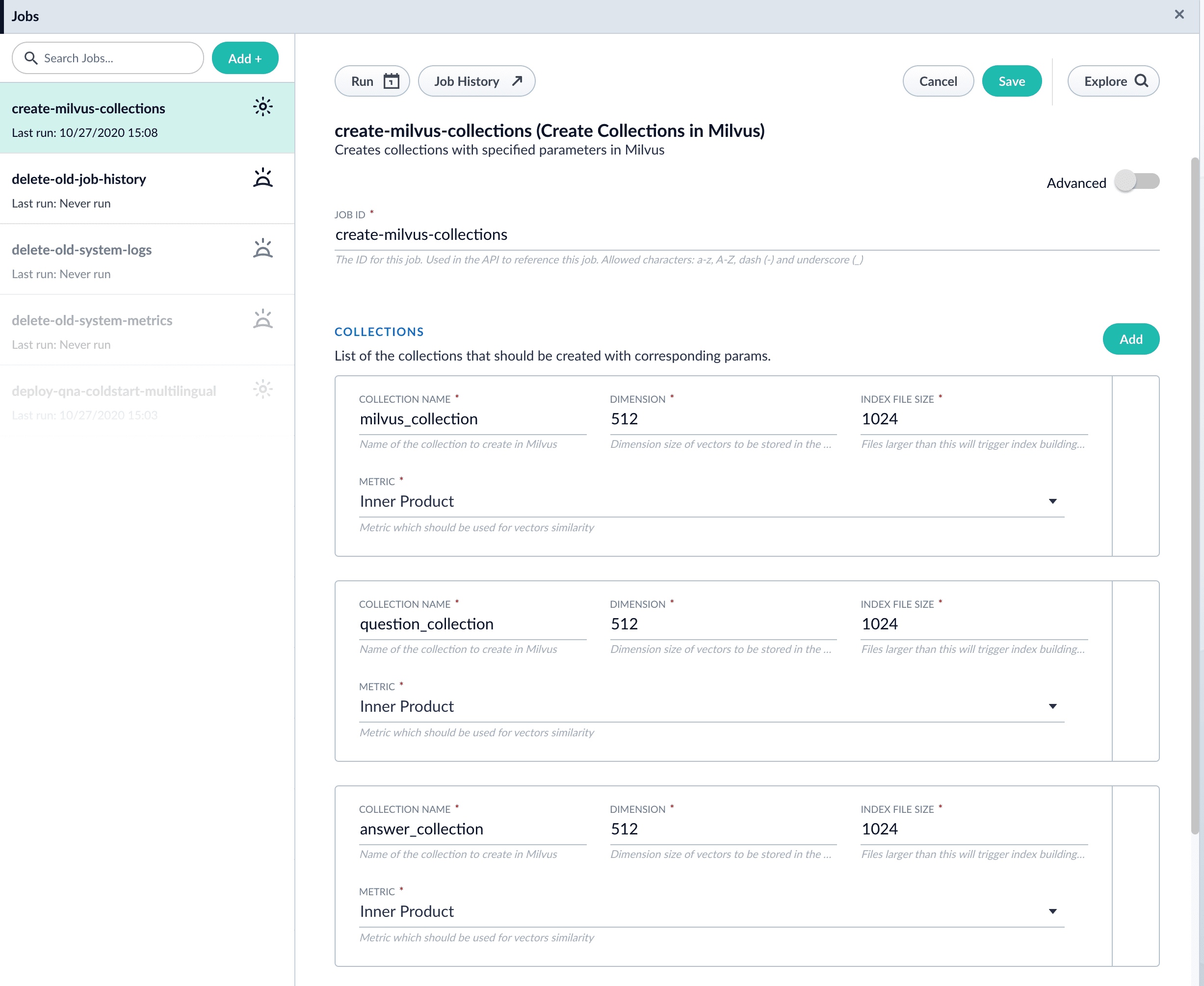Enable the Advanced toggle switch

tap(1136, 182)
